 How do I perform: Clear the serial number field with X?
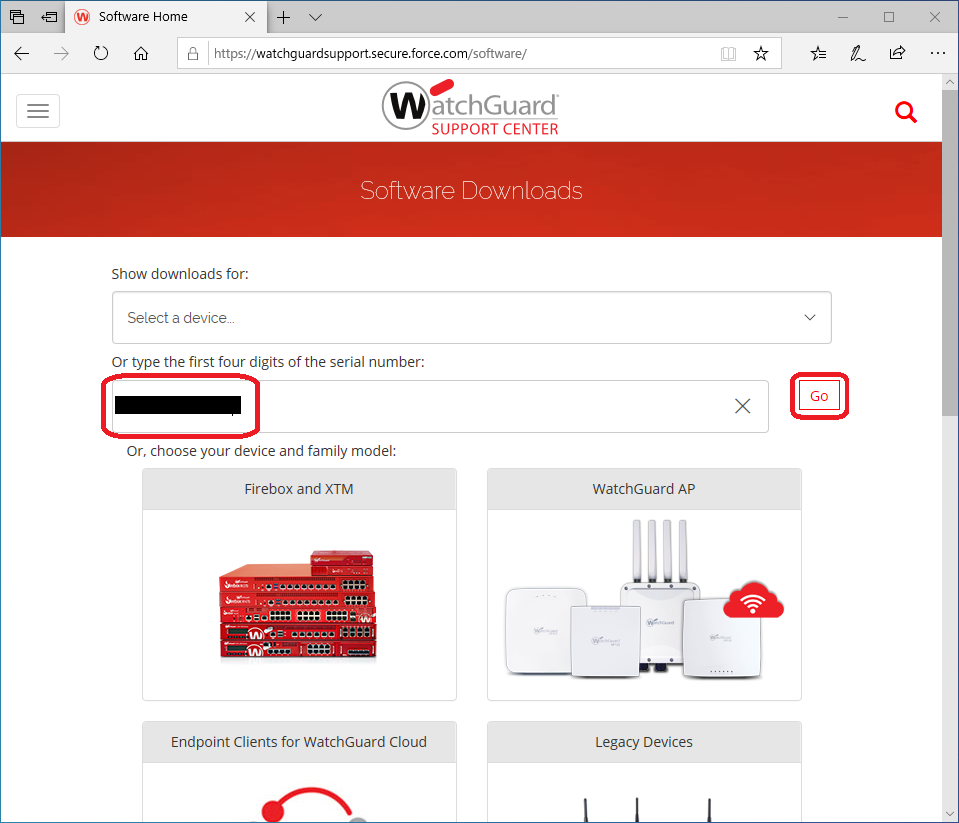pos(742,406)
